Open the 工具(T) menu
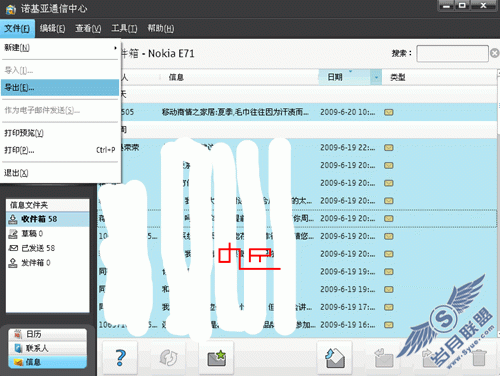Image resolution: width=500 pixels, height=376 pixels. pyautogui.click(x=124, y=29)
